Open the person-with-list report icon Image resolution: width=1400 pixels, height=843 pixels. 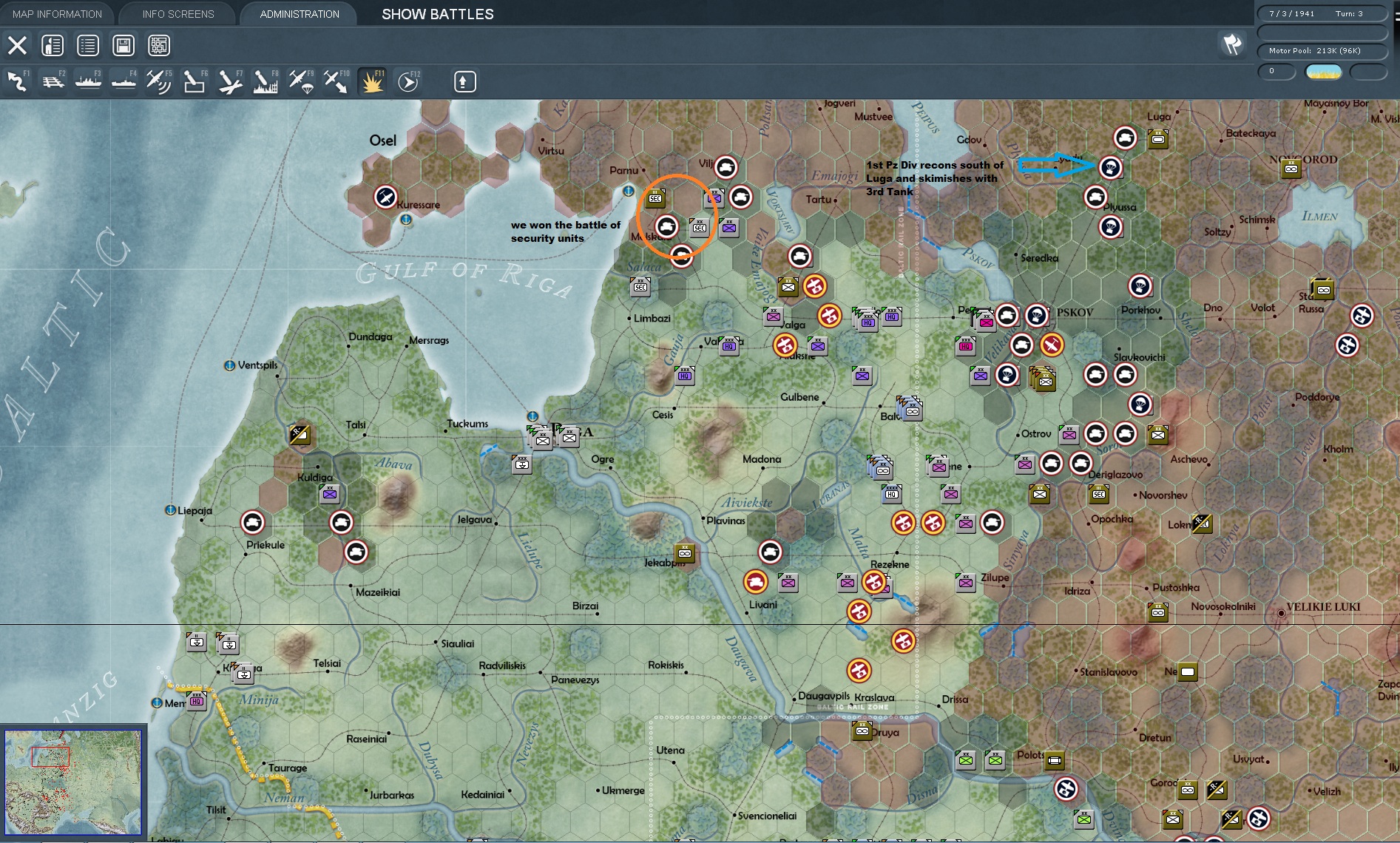point(53,46)
